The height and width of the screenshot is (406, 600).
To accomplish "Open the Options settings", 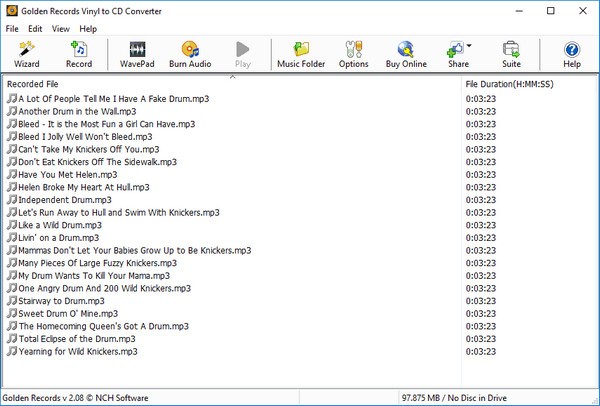I will coord(353,54).
